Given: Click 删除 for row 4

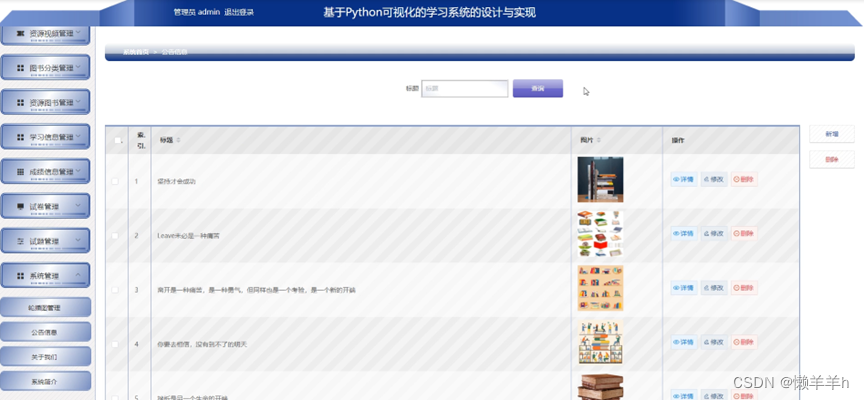Looking at the screenshot, I should pos(744,342).
